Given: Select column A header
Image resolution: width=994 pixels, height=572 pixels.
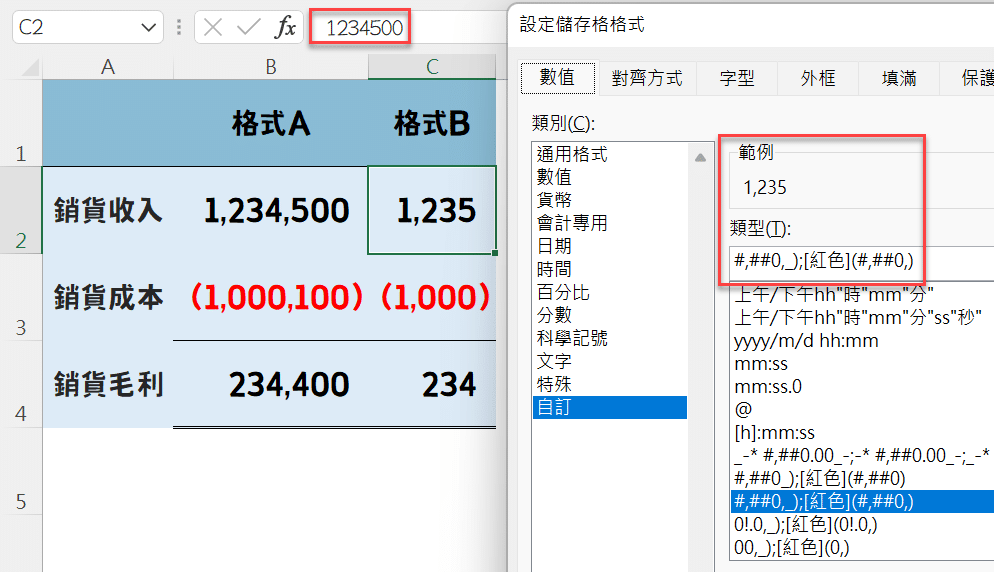Looking at the screenshot, I should (108, 67).
